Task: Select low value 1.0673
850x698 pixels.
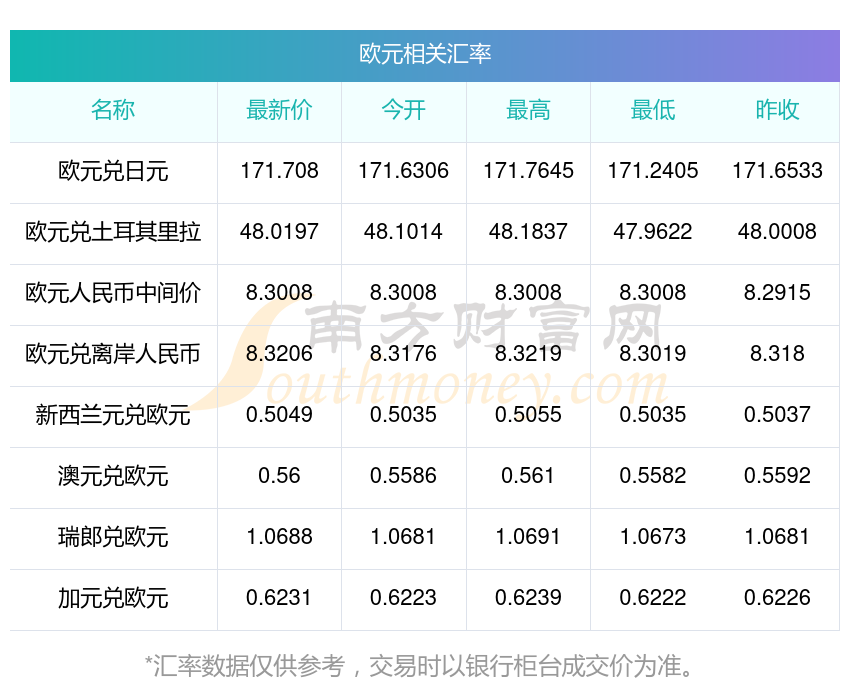Action: point(653,537)
